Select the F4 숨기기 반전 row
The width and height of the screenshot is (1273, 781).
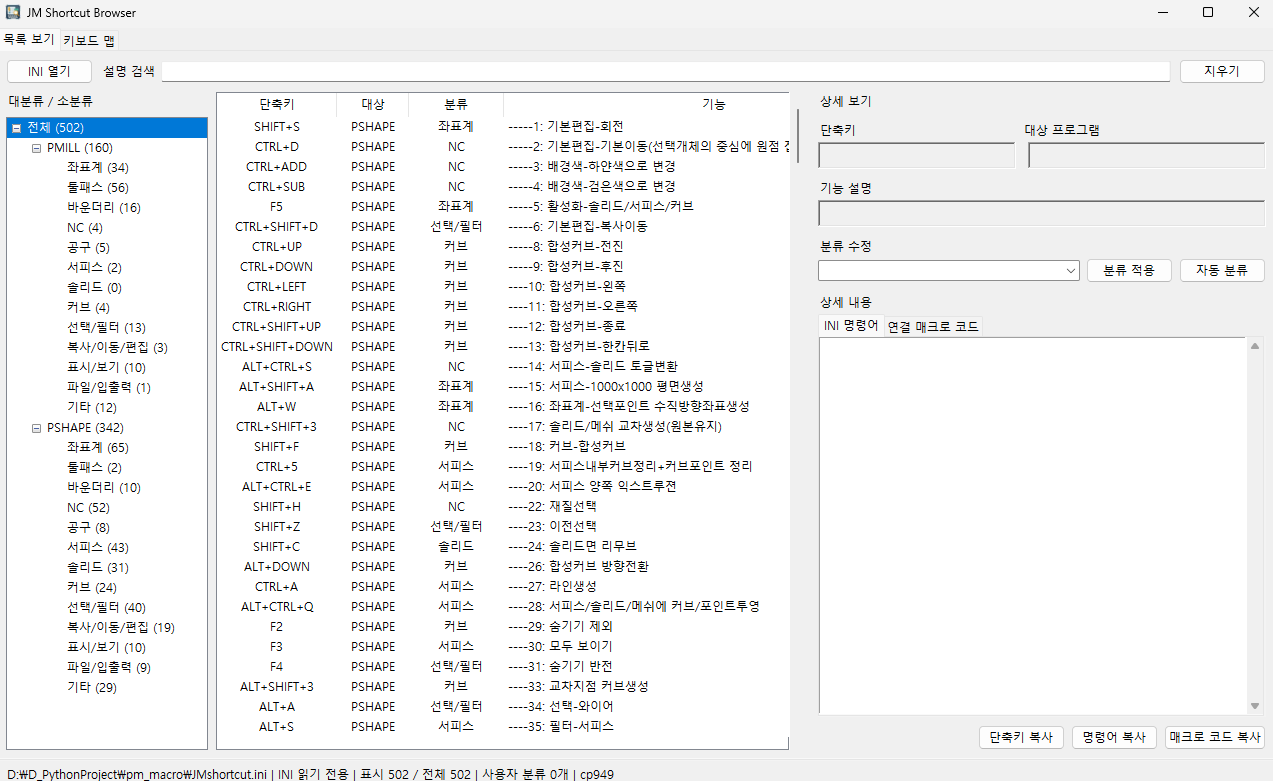click(x=503, y=667)
